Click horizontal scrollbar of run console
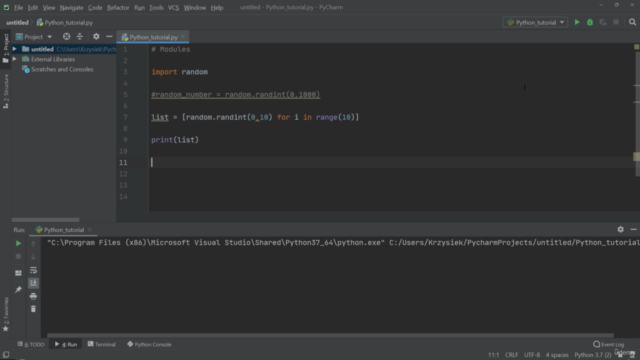Viewport: 640px width, 360px height. (330, 336)
